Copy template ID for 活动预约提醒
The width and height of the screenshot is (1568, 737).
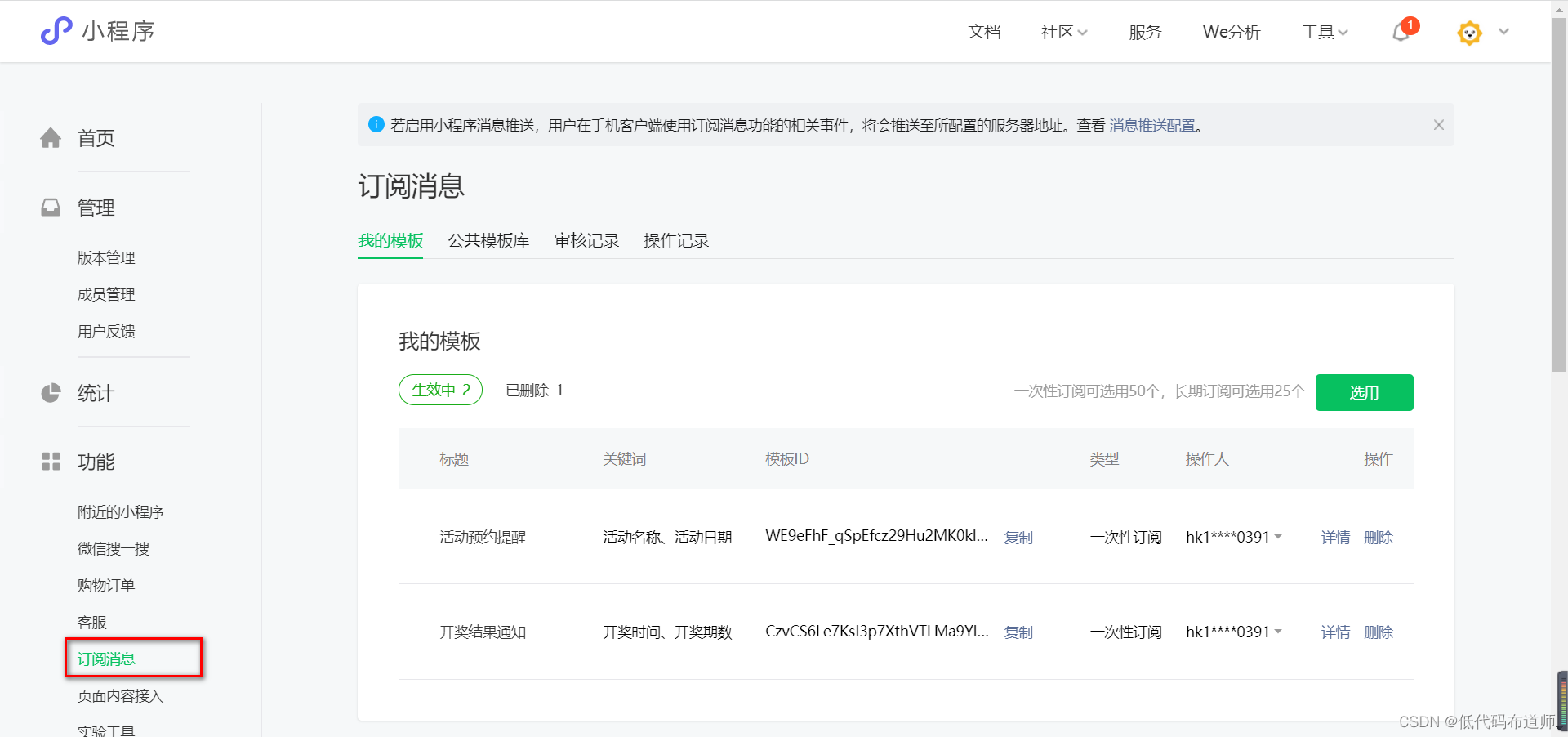pyautogui.click(x=1018, y=538)
